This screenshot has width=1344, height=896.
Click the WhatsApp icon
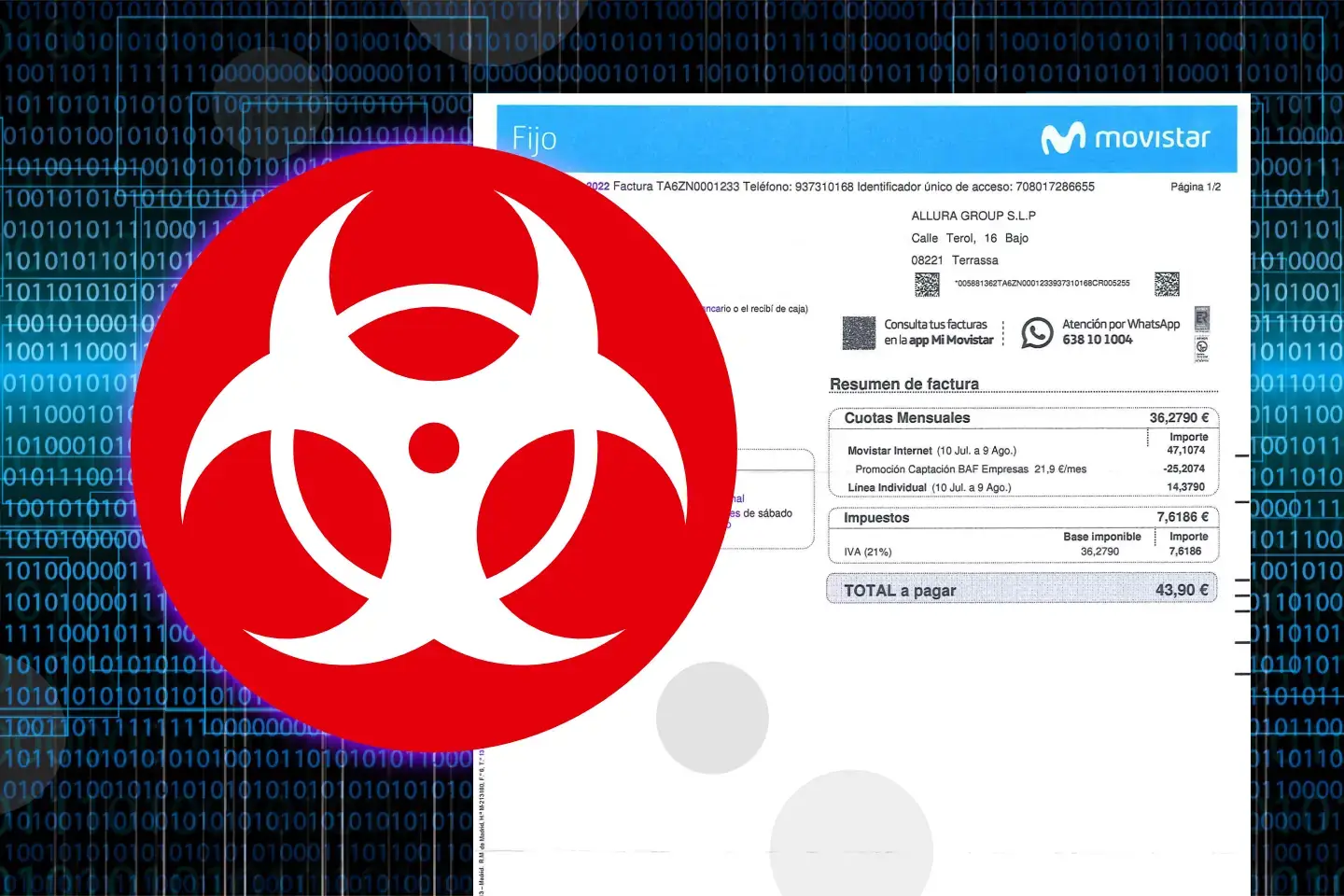(1037, 332)
